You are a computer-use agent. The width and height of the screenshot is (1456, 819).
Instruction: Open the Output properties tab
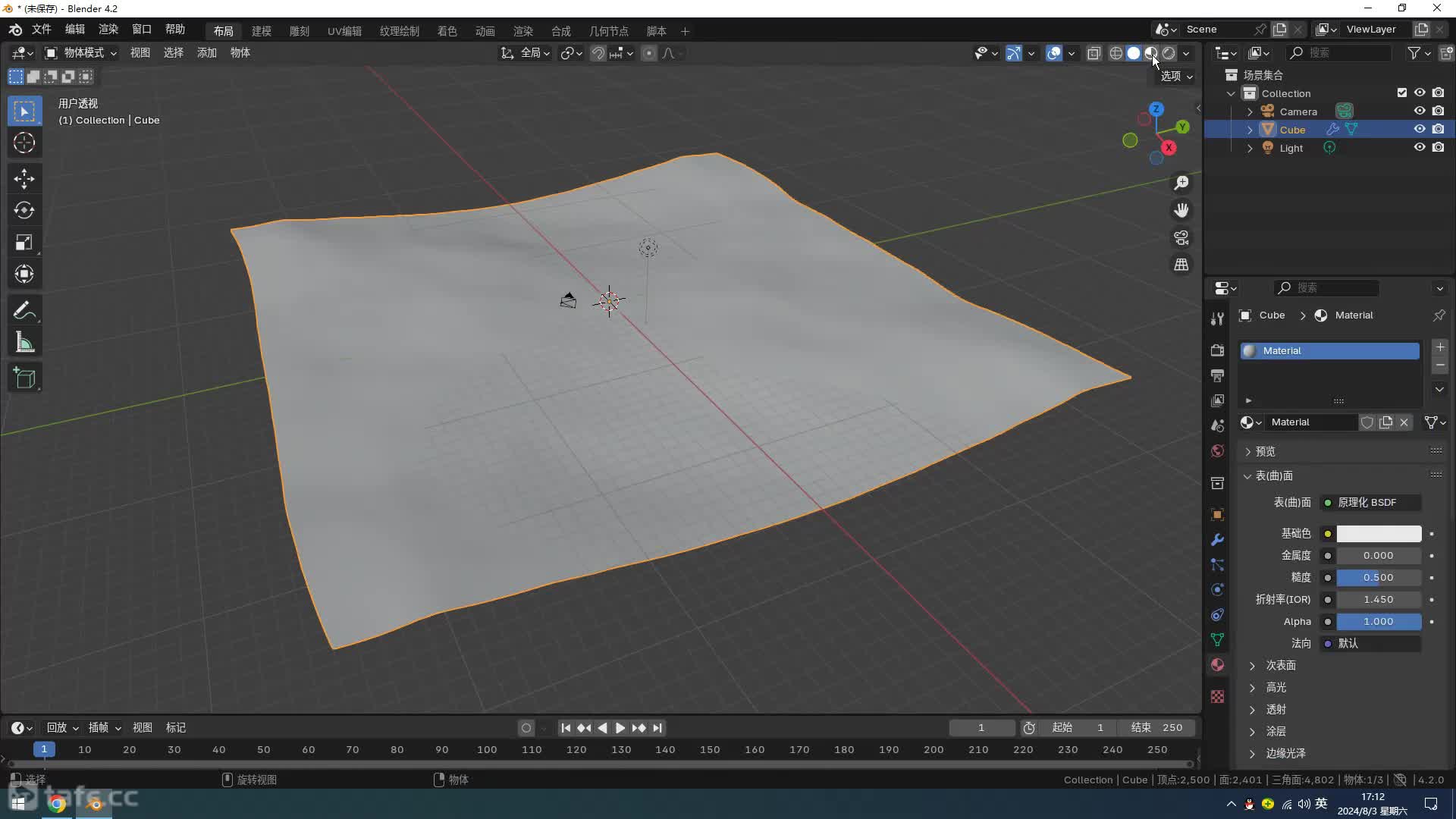[x=1217, y=375]
